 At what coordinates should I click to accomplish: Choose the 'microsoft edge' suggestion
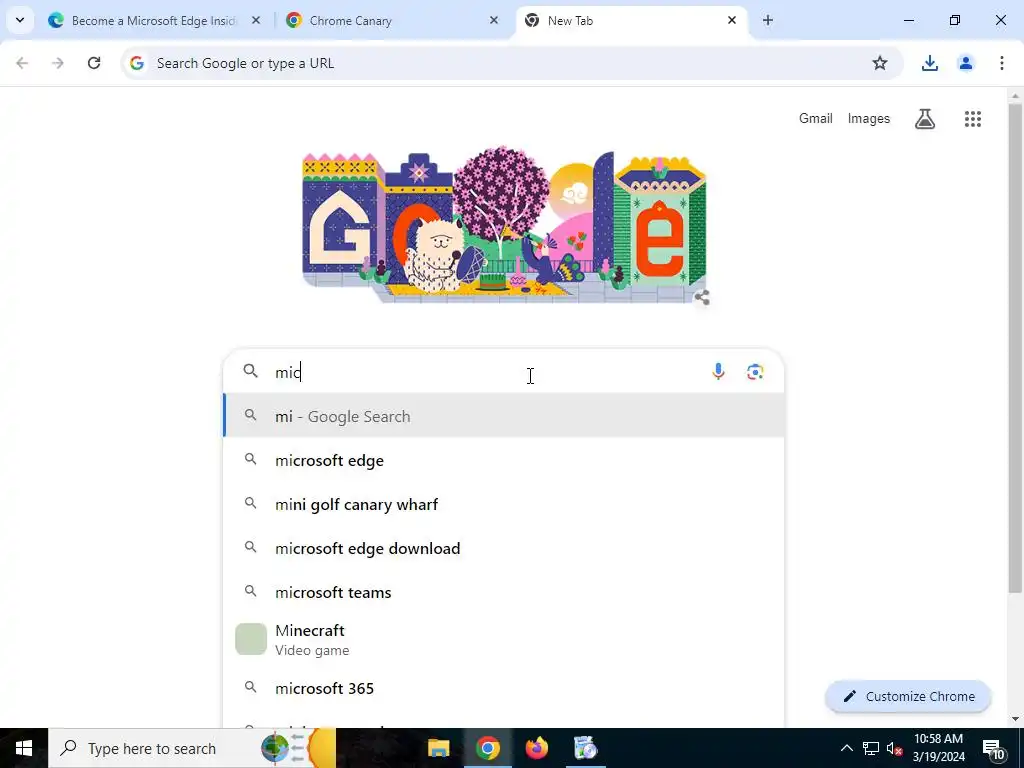[x=504, y=460]
